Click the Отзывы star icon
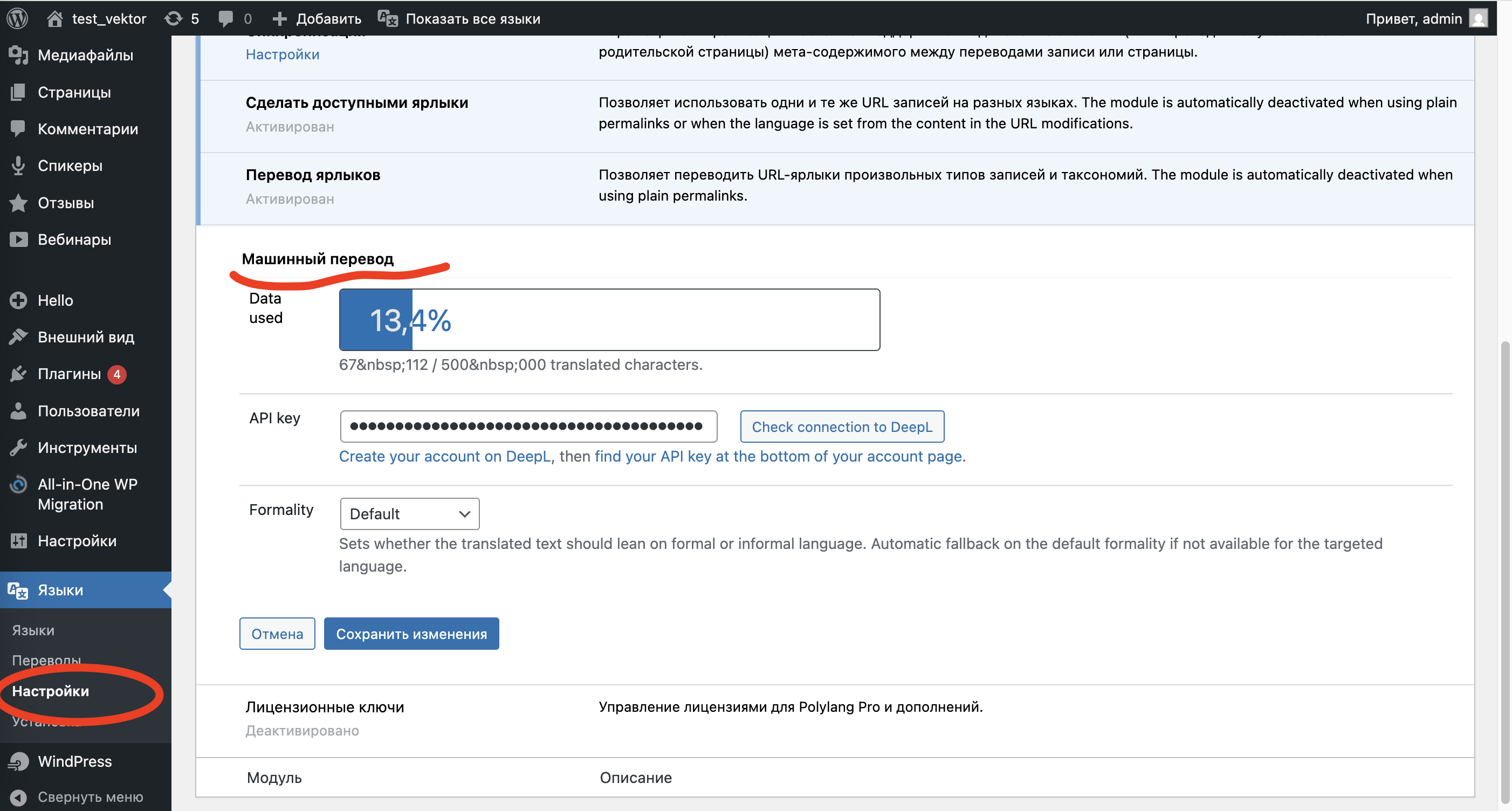The image size is (1512, 811). pyautogui.click(x=18, y=202)
